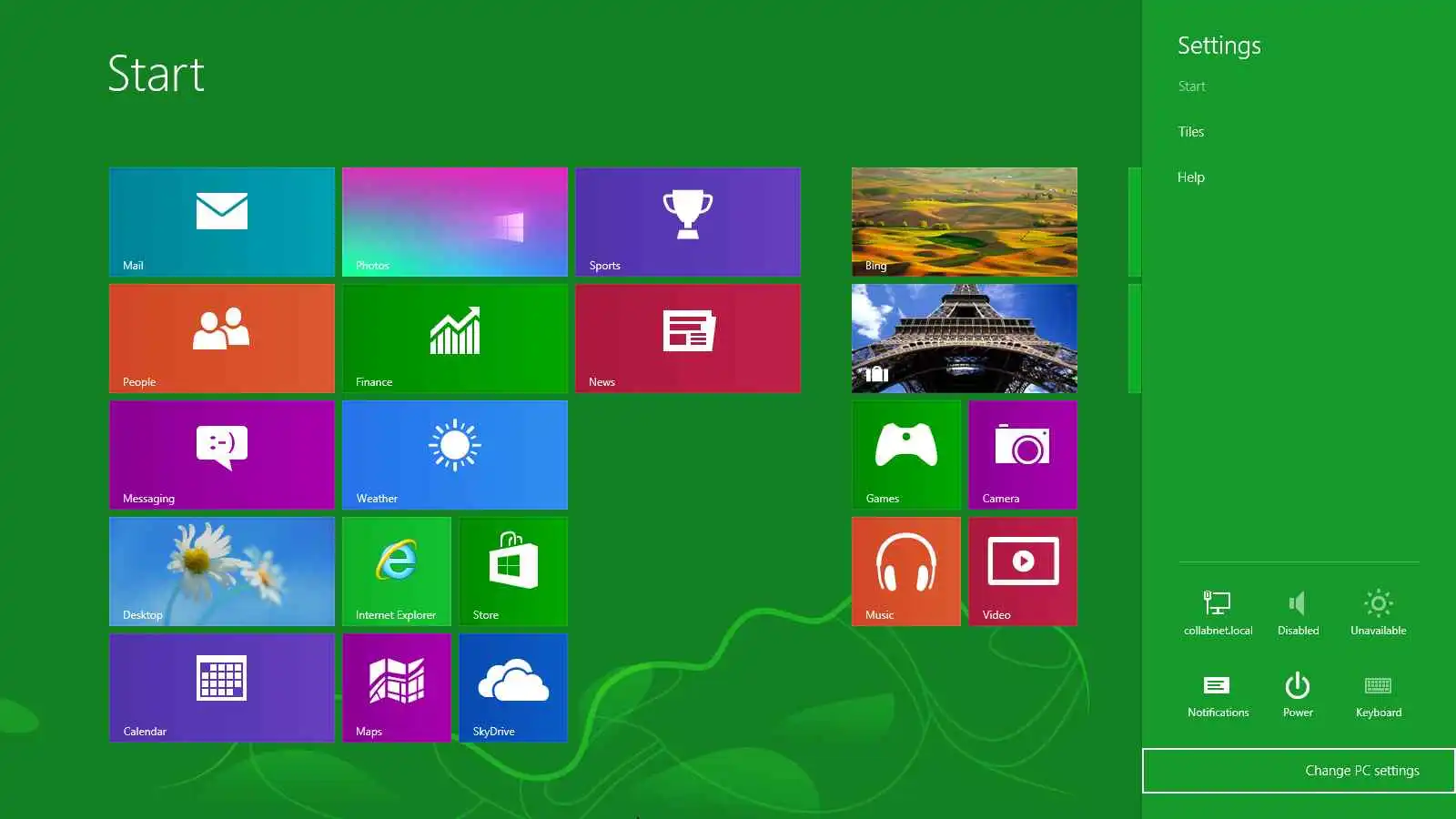Launch Internet Explorer tile
Image resolution: width=1456 pixels, height=819 pixels.
(x=397, y=571)
